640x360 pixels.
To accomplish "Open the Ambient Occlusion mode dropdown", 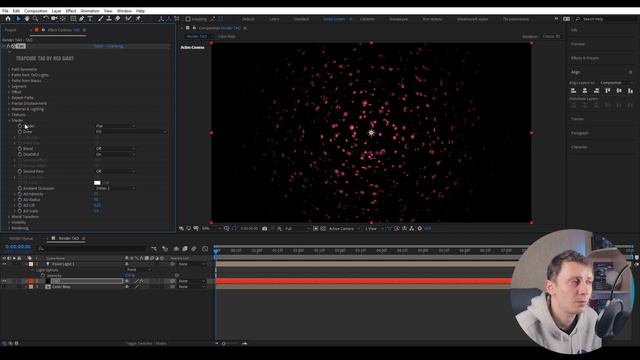I will pos(115,189).
